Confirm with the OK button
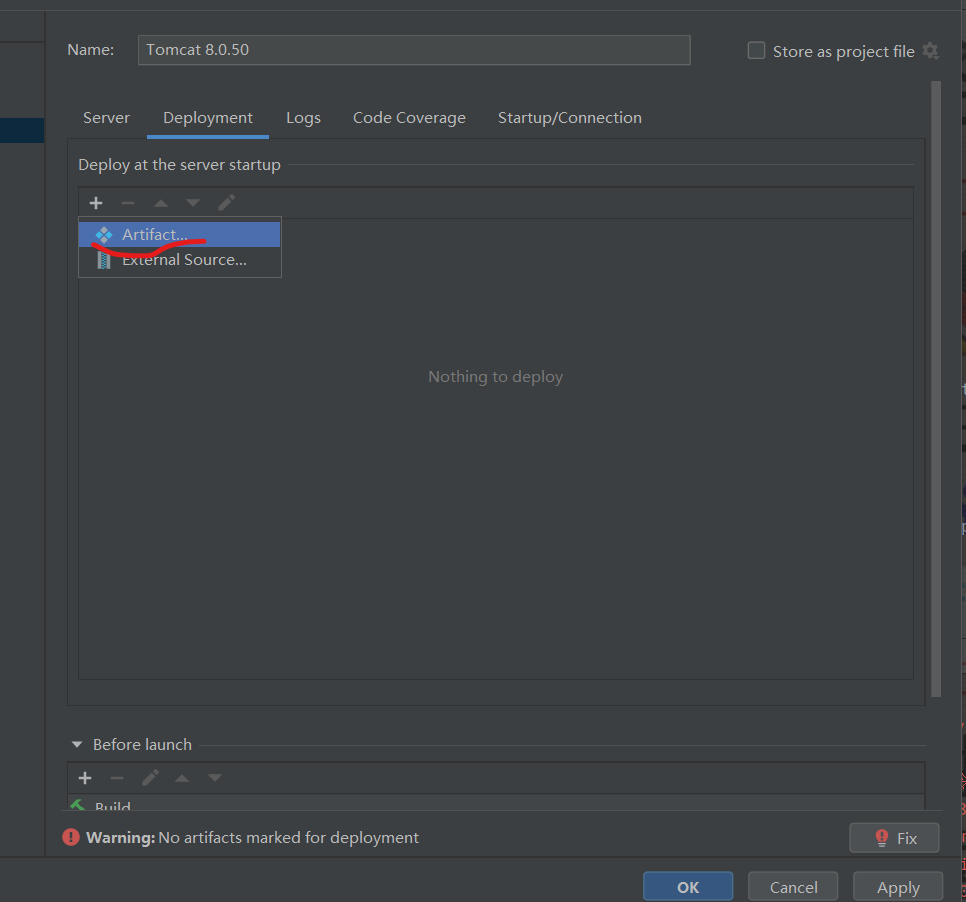 tap(688, 887)
